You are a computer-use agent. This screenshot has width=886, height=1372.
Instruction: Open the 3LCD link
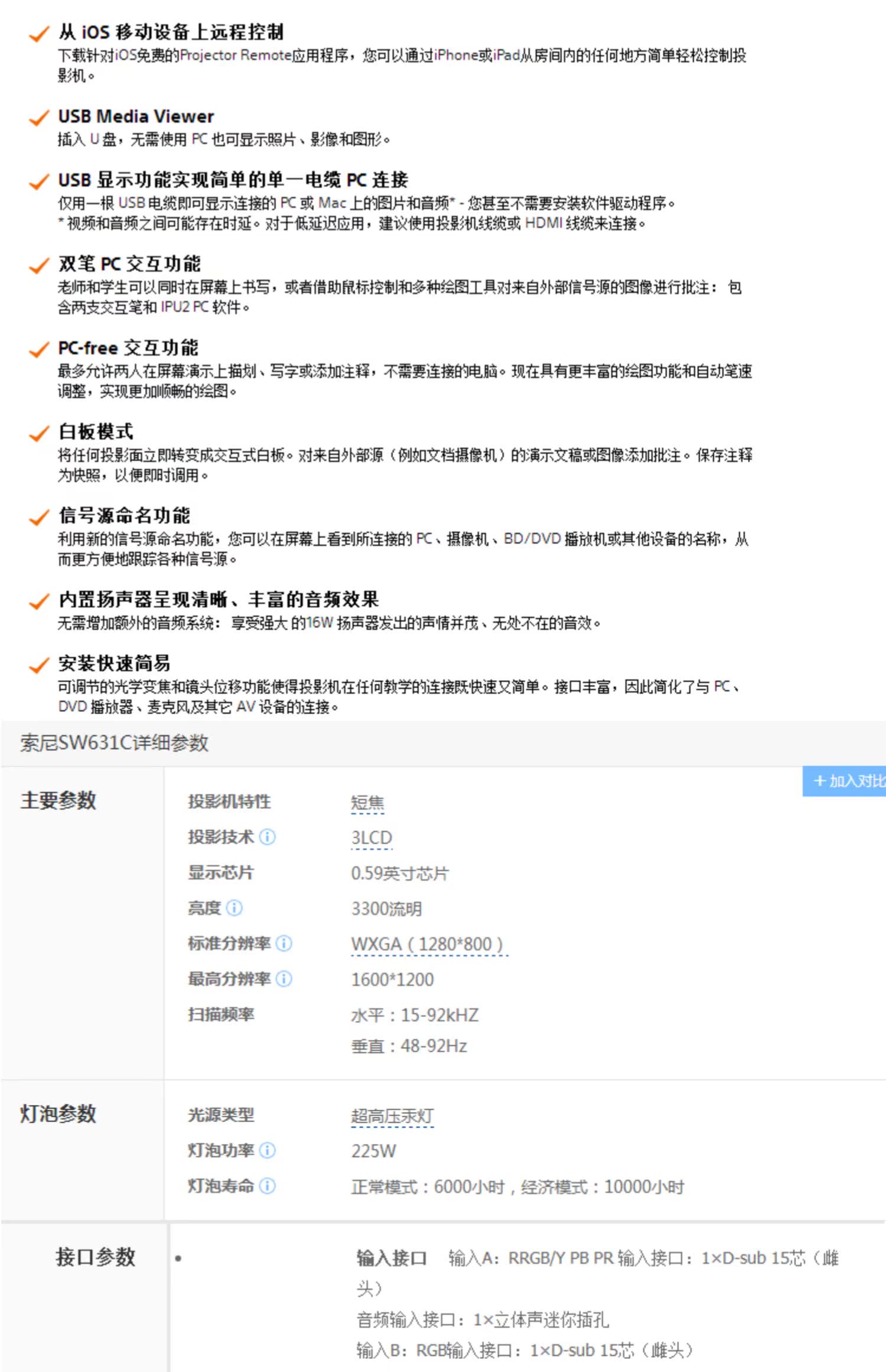[x=372, y=838]
